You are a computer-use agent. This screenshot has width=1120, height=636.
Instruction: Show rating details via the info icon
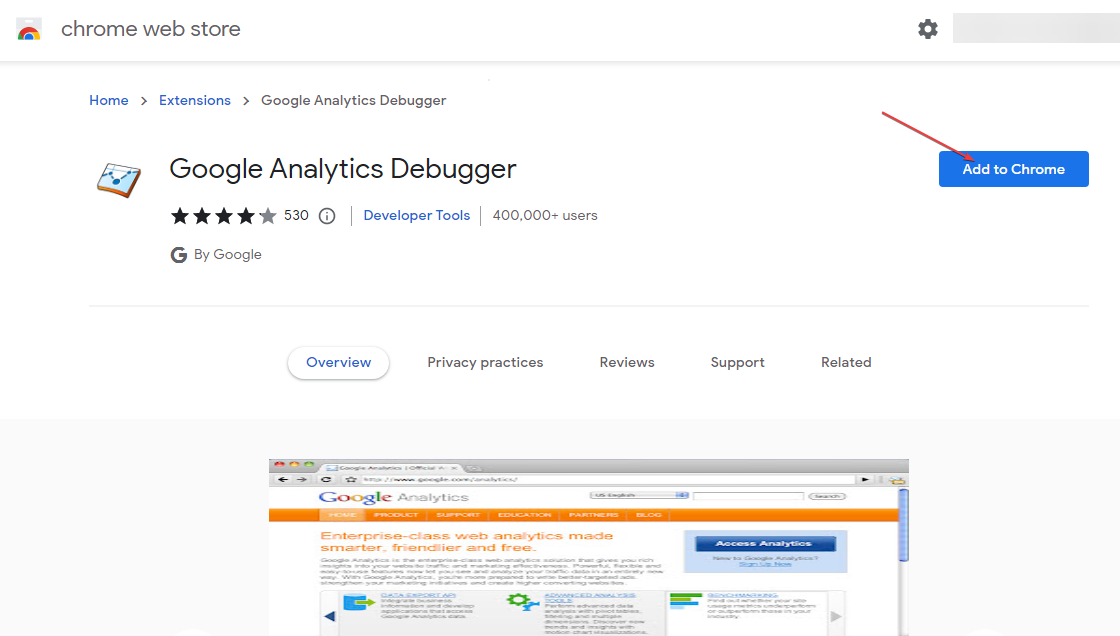coord(326,216)
